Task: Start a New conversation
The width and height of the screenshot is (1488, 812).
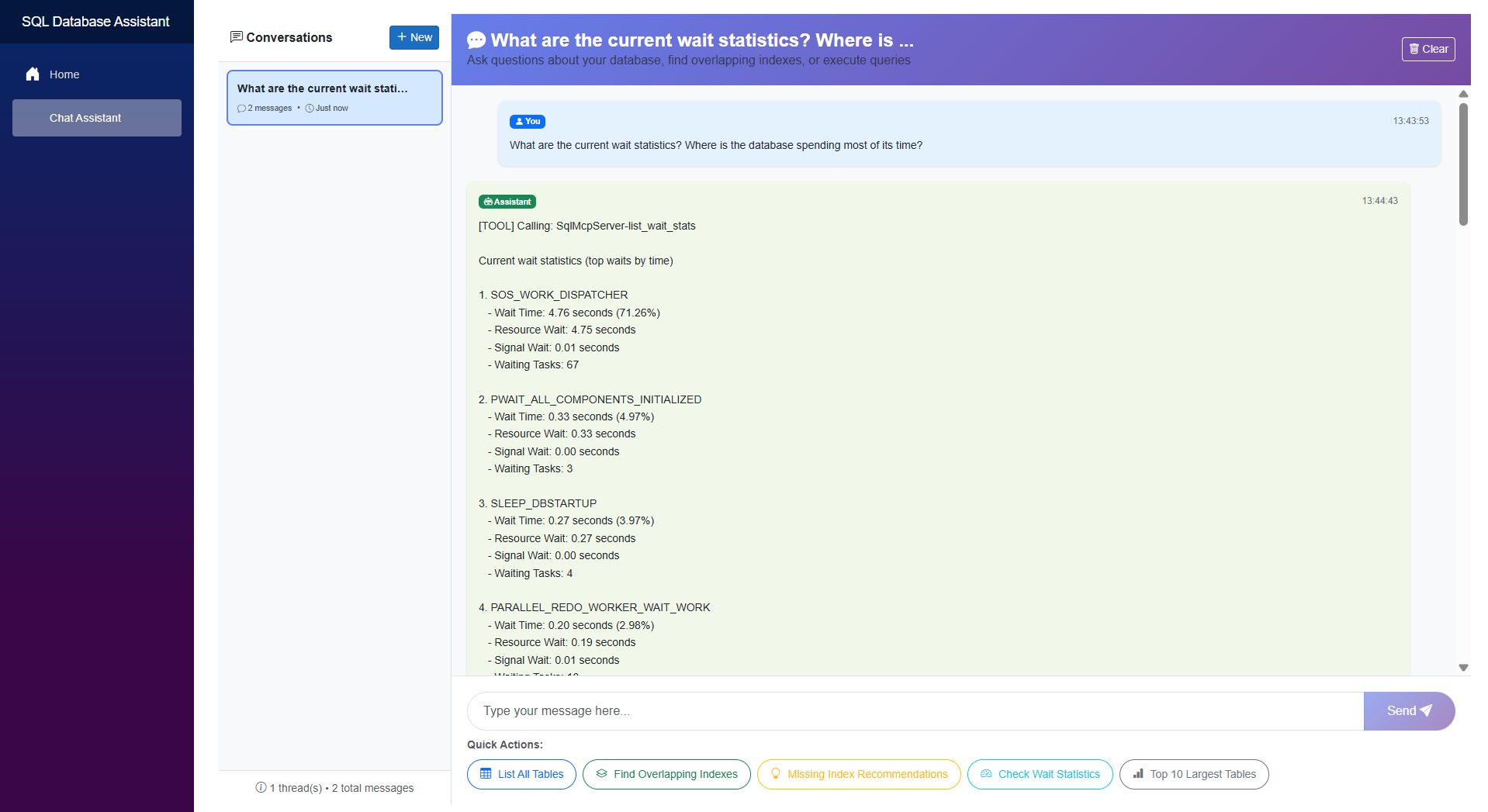Action: 414,37
